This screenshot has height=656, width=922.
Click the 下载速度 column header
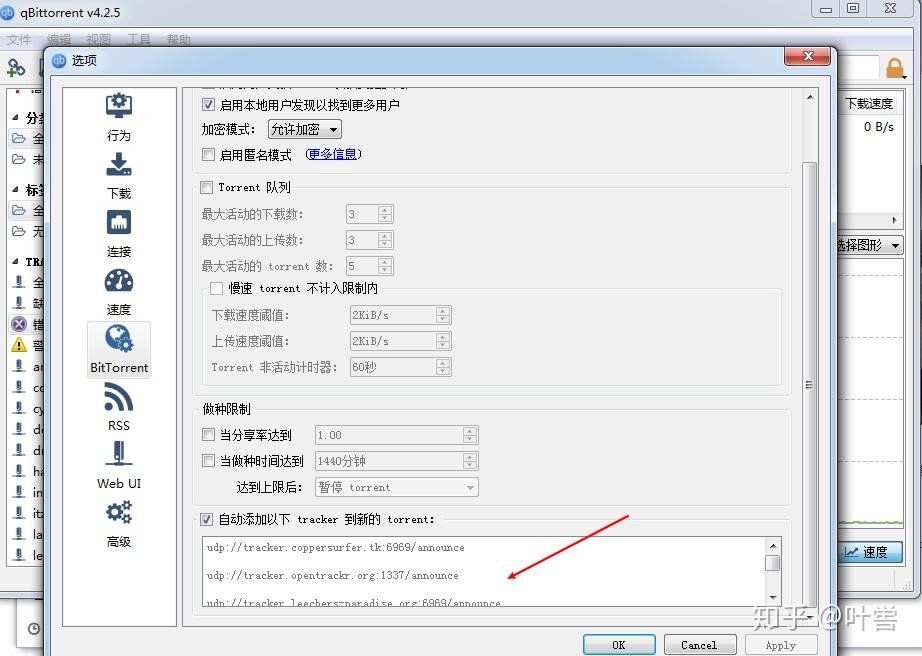click(x=870, y=103)
